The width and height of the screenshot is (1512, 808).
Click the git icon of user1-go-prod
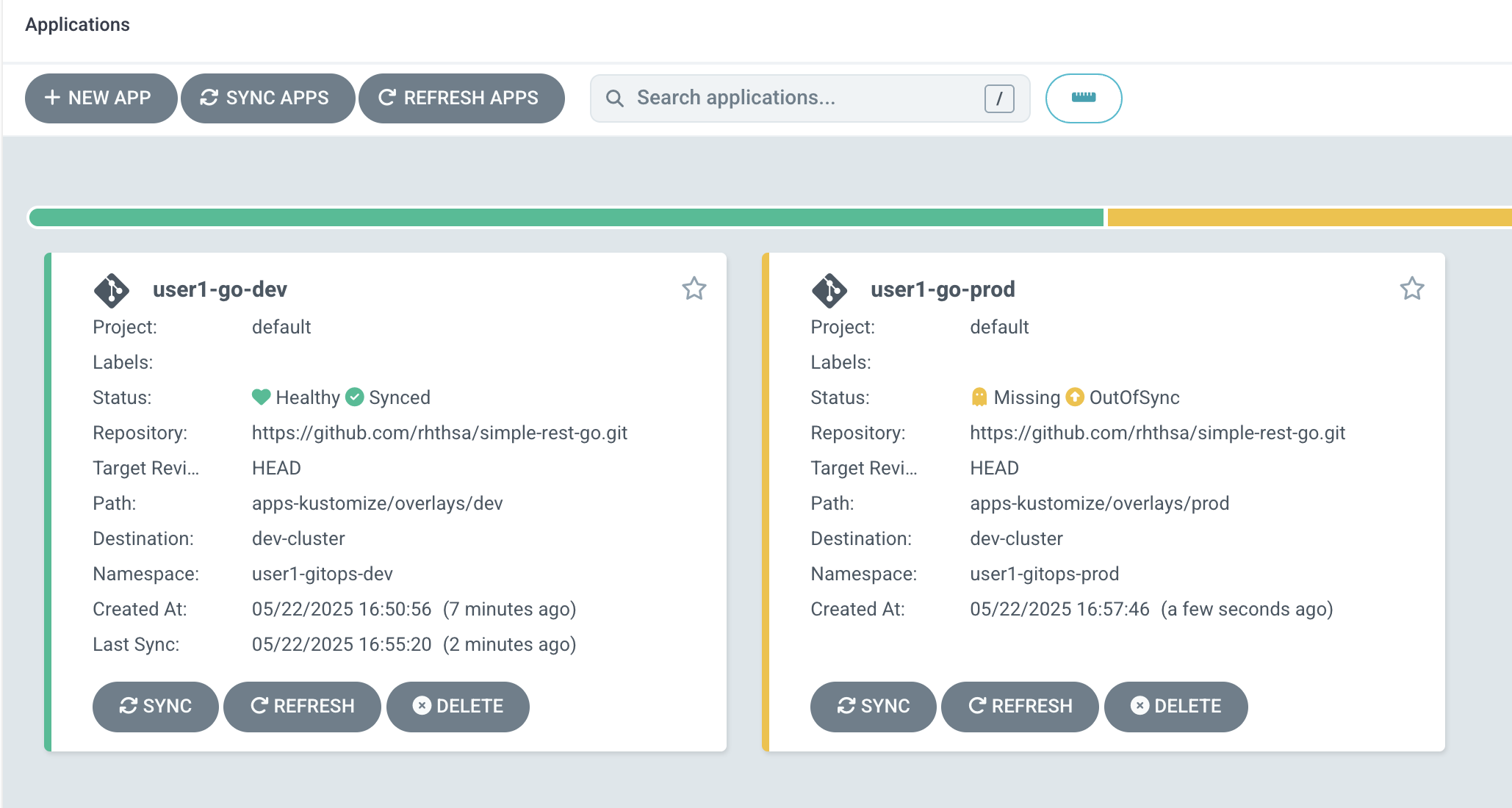[829, 290]
